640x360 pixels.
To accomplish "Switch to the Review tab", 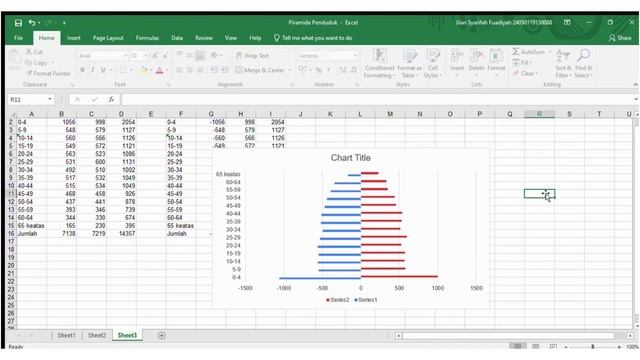I will [204, 38].
